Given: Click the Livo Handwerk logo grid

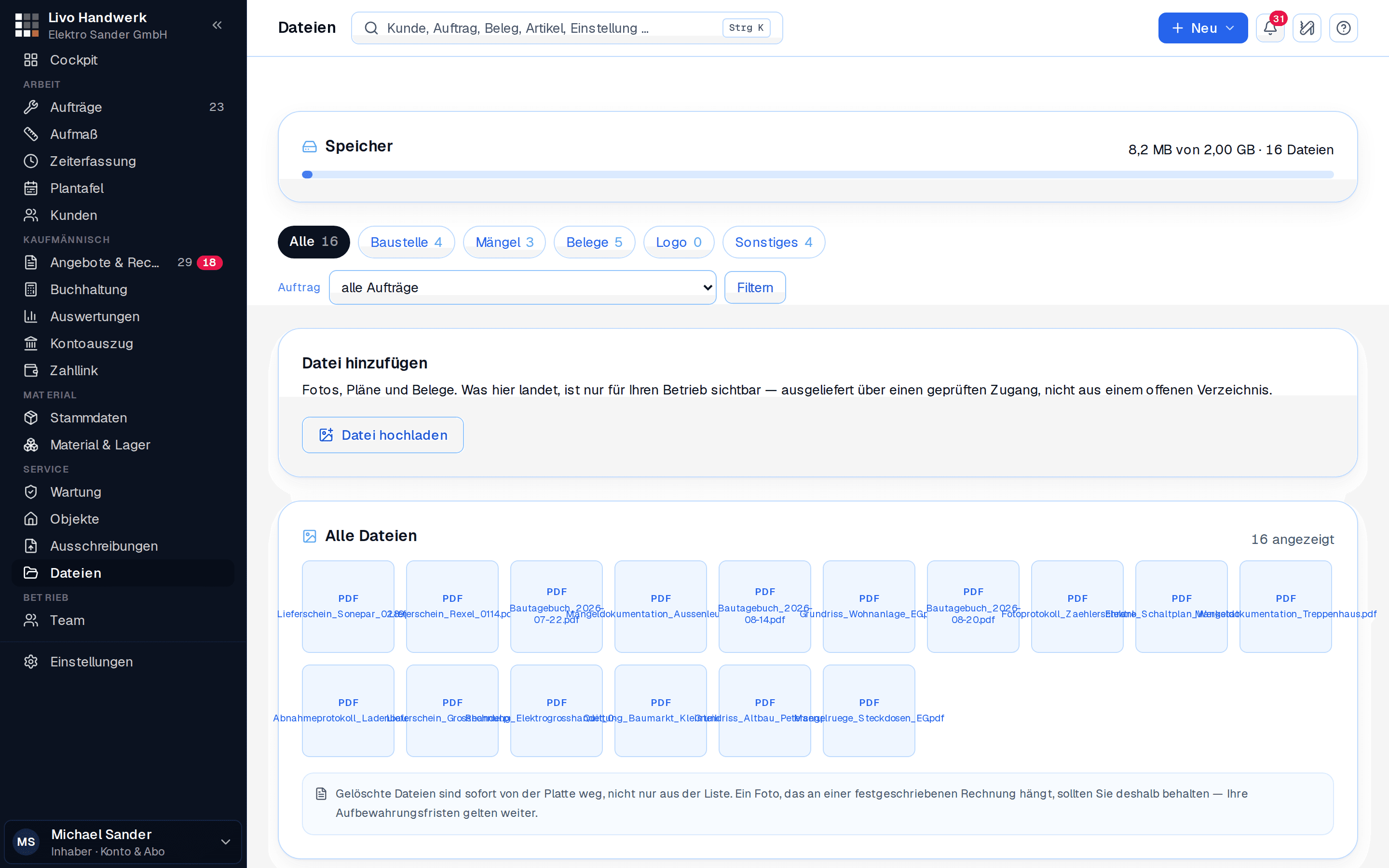Looking at the screenshot, I should coord(27,25).
